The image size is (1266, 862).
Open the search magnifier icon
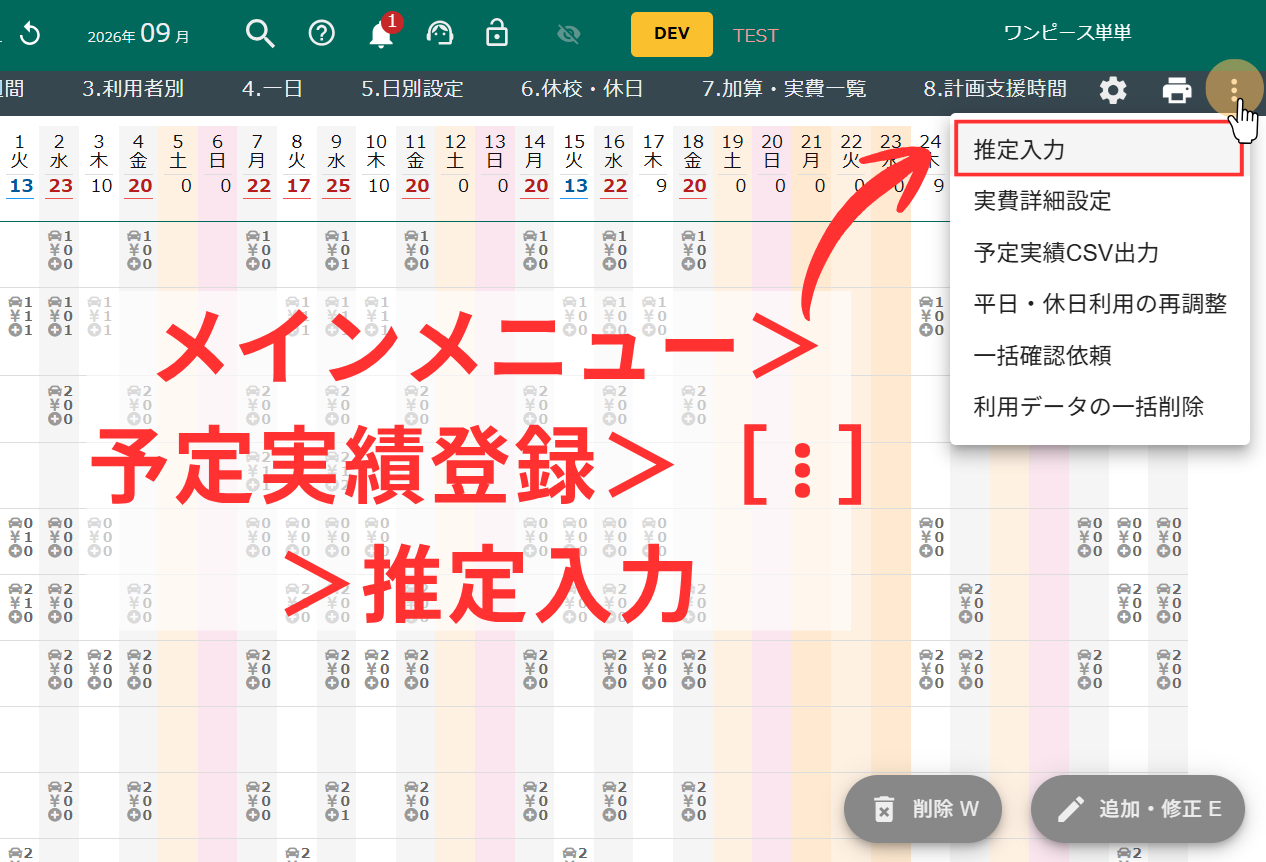(x=260, y=34)
